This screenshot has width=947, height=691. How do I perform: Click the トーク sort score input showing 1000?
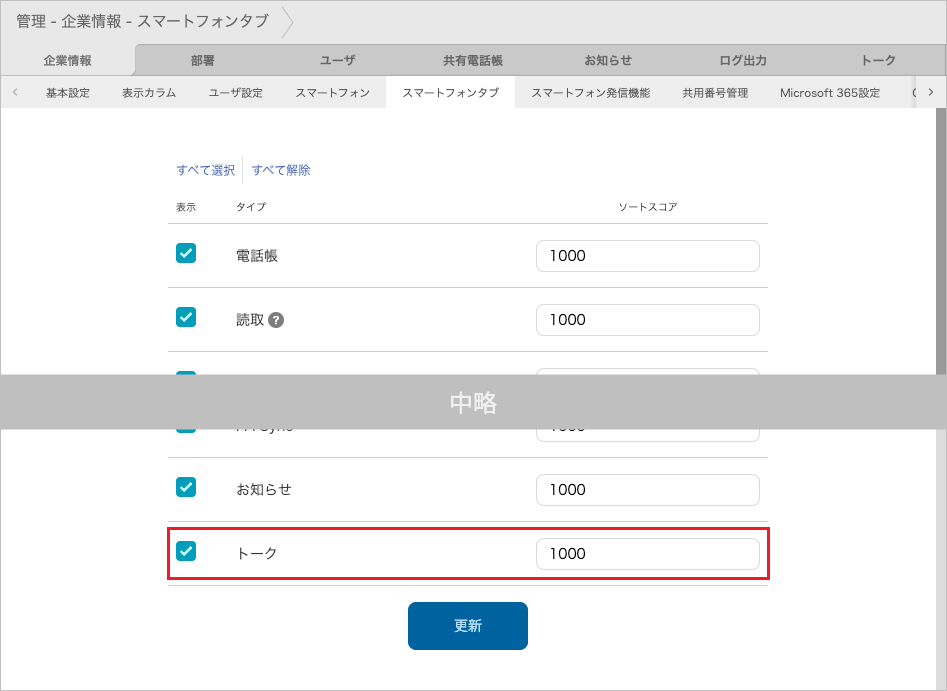click(647, 553)
